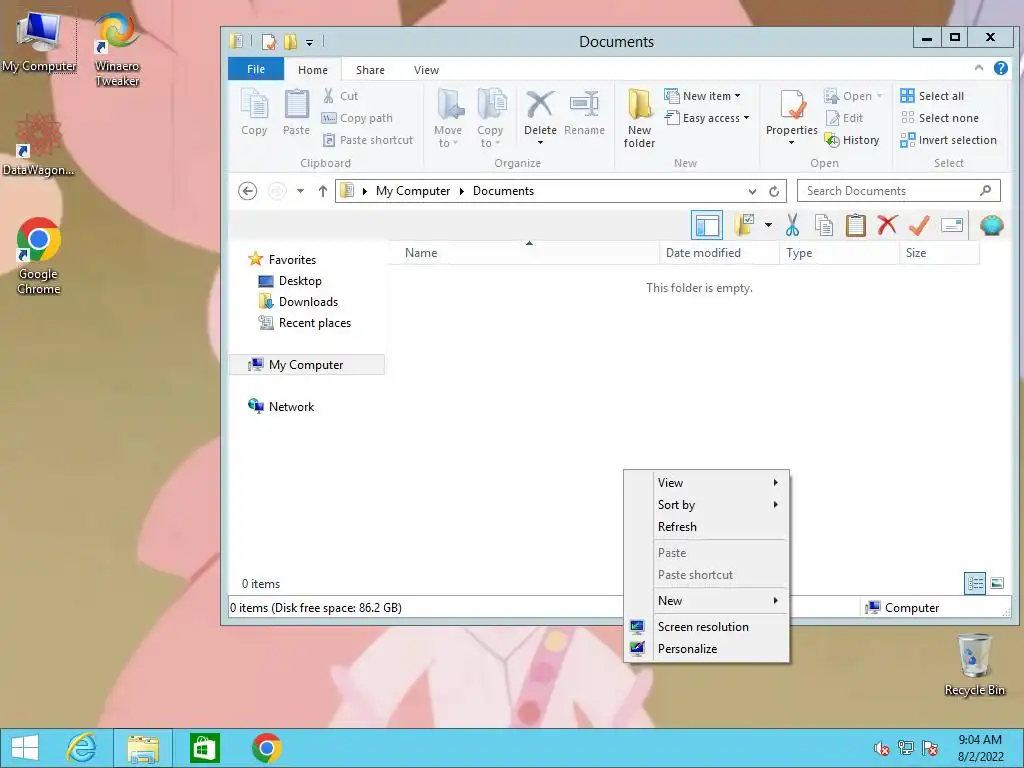Select Personalize from the context menu

point(707,649)
